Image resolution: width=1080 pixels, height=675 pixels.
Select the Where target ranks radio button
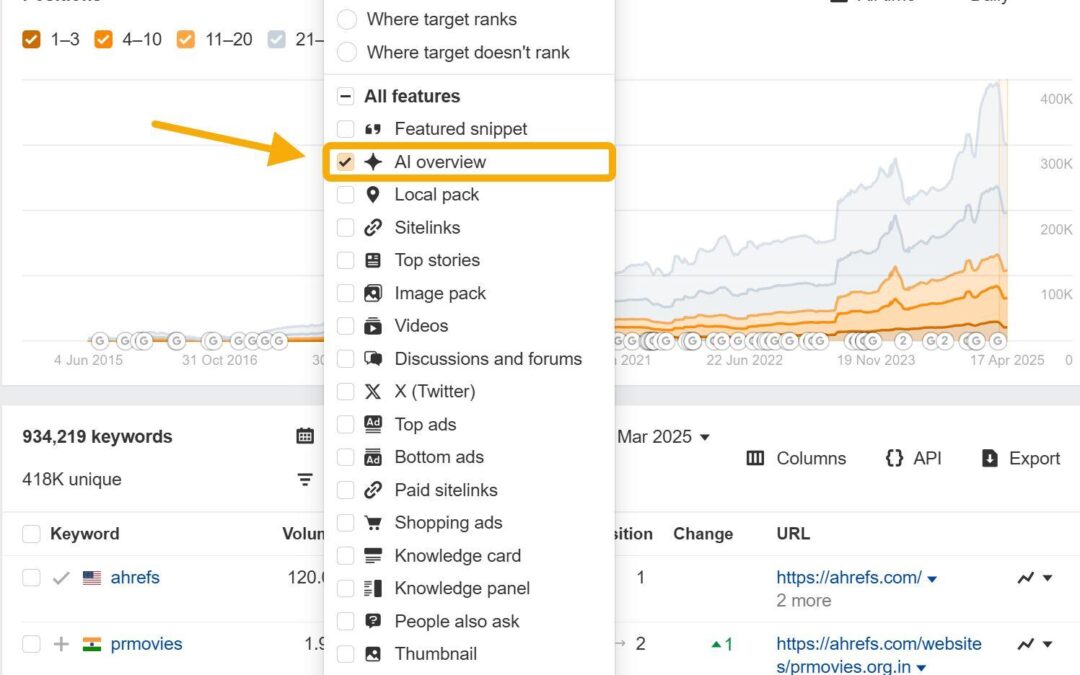(x=346, y=19)
